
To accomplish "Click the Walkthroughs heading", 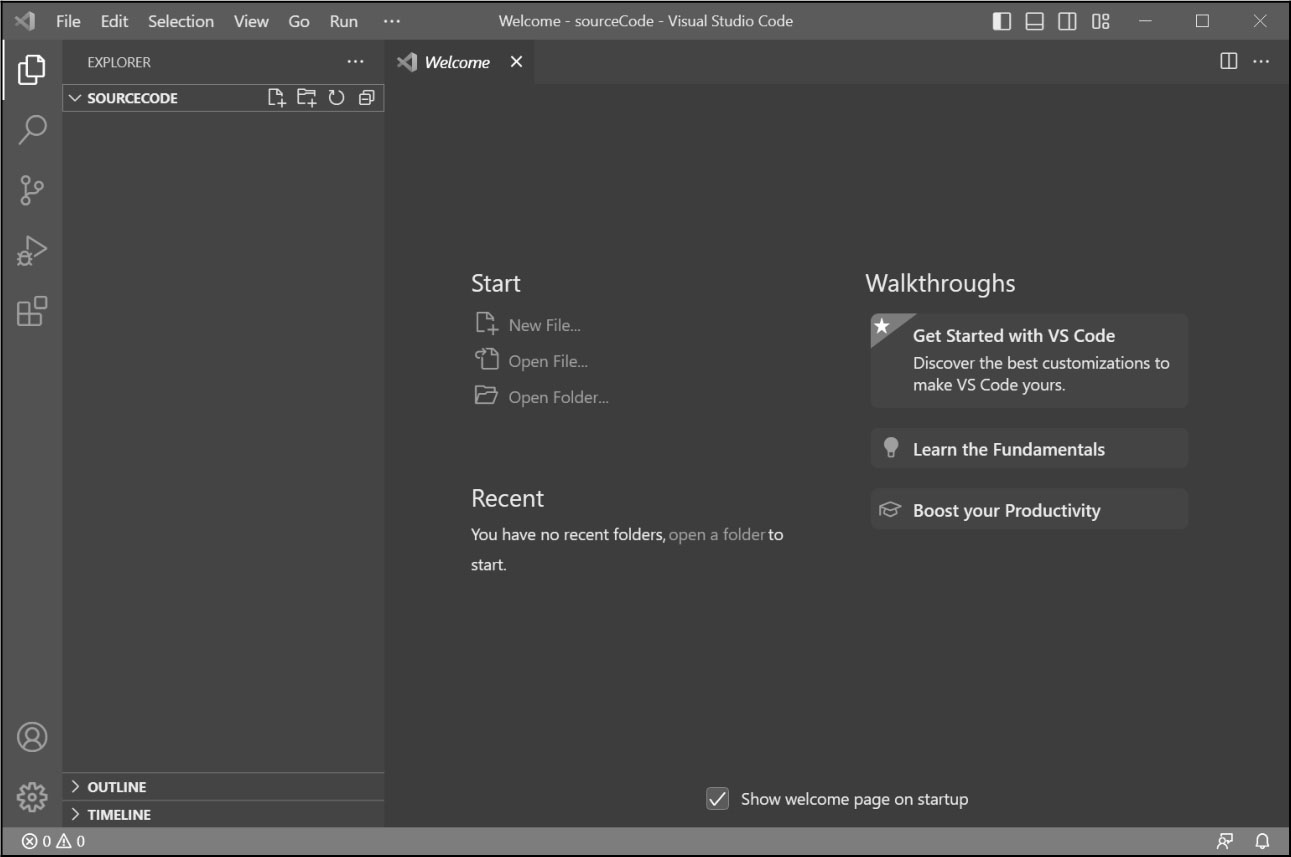I will (940, 283).
